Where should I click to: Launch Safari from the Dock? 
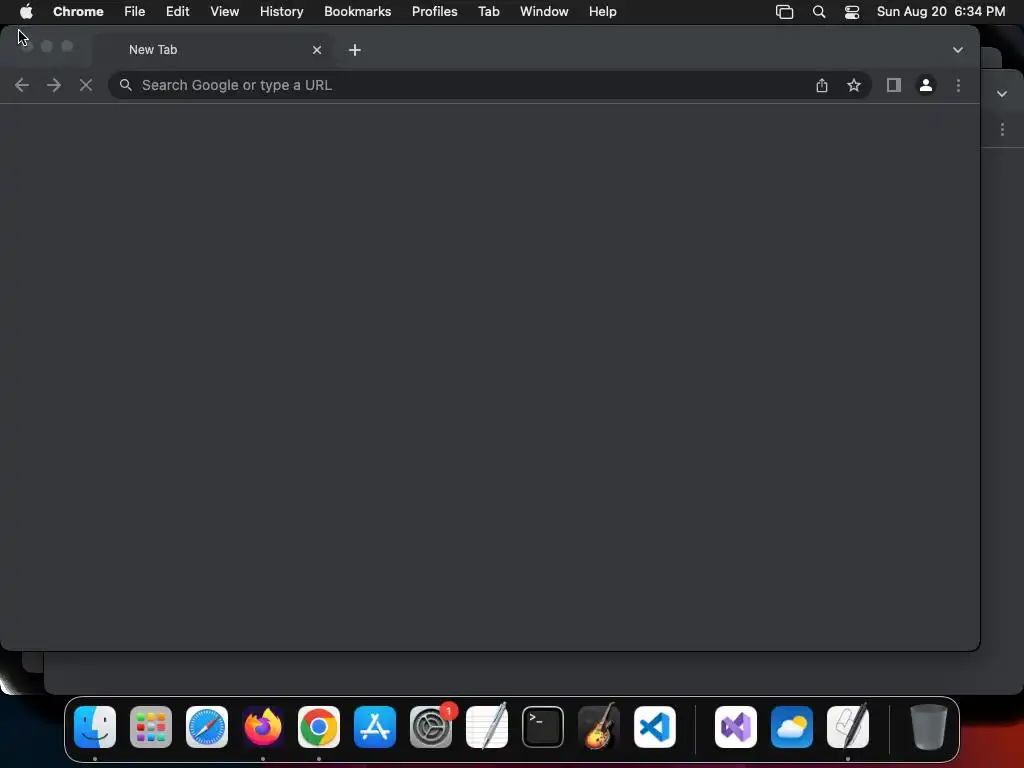[207, 727]
